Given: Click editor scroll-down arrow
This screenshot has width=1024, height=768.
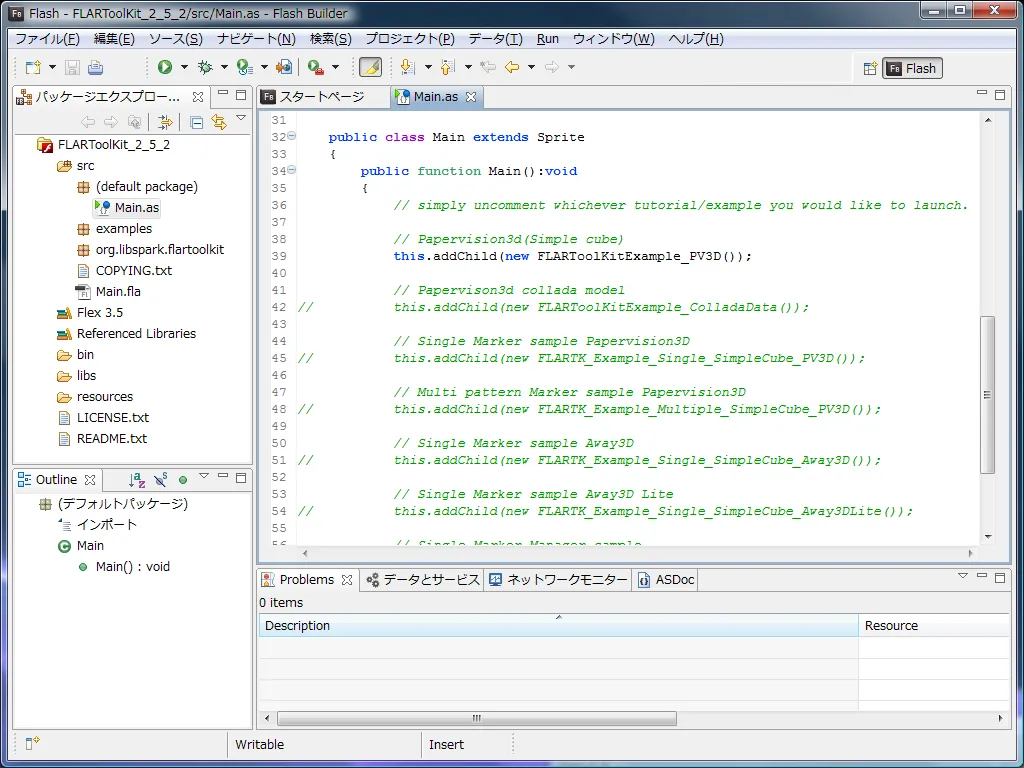Looking at the screenshot, I should click(x=987, y=537).
